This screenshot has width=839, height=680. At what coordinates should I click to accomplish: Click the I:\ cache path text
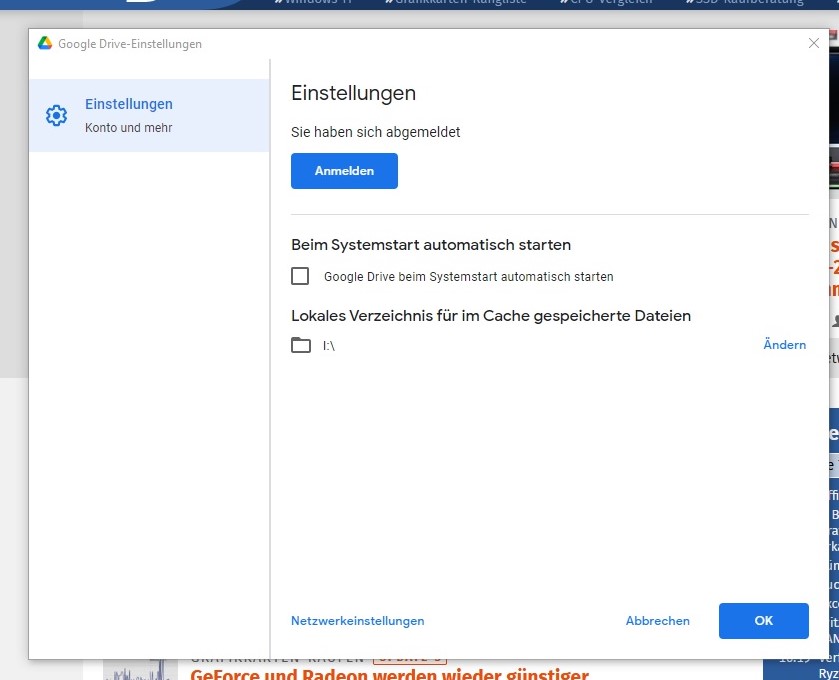click(x=329, y=346)
